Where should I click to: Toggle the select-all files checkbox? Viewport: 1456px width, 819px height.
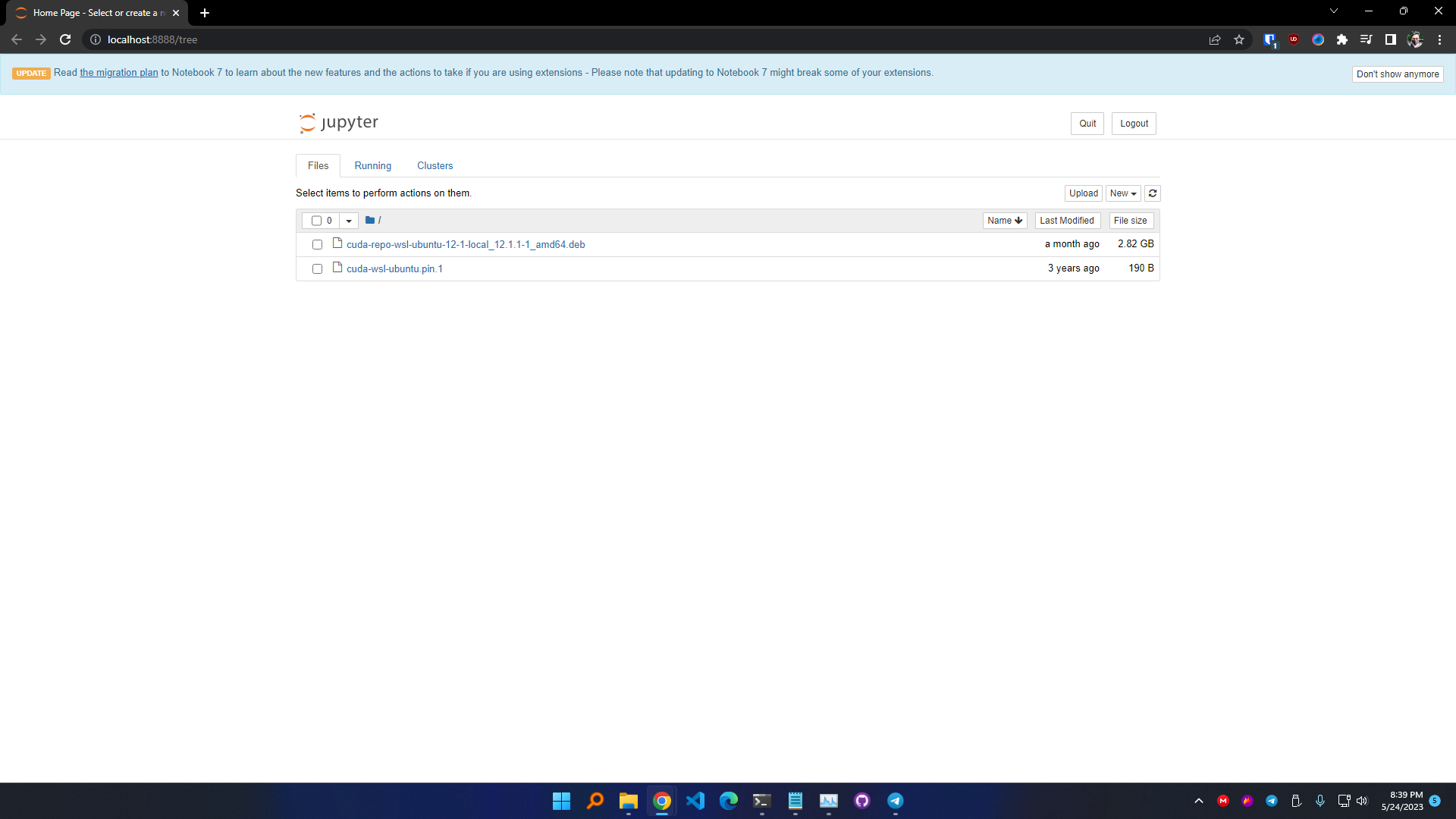(x=317, y=221)
